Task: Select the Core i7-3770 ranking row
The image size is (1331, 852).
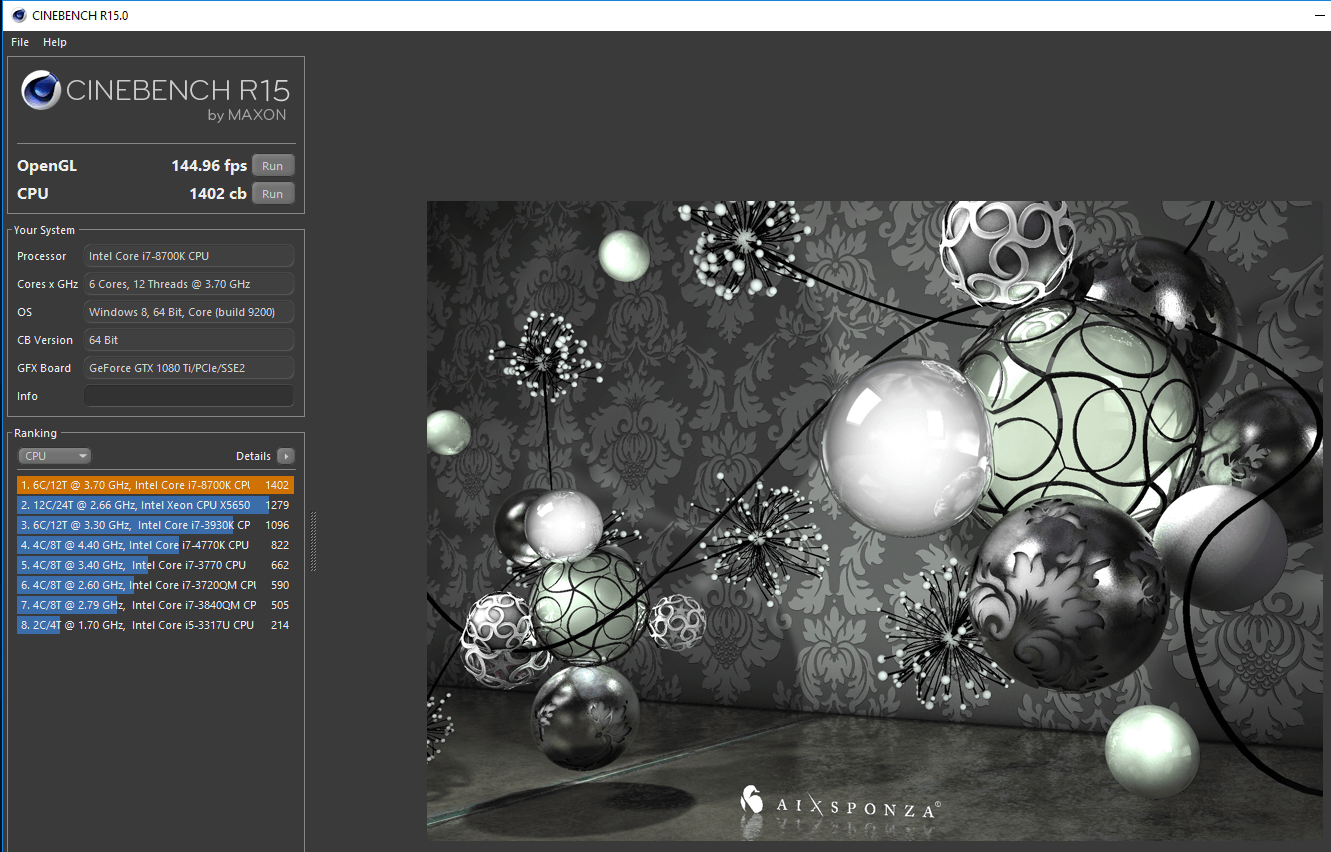Action: (155, 565)
